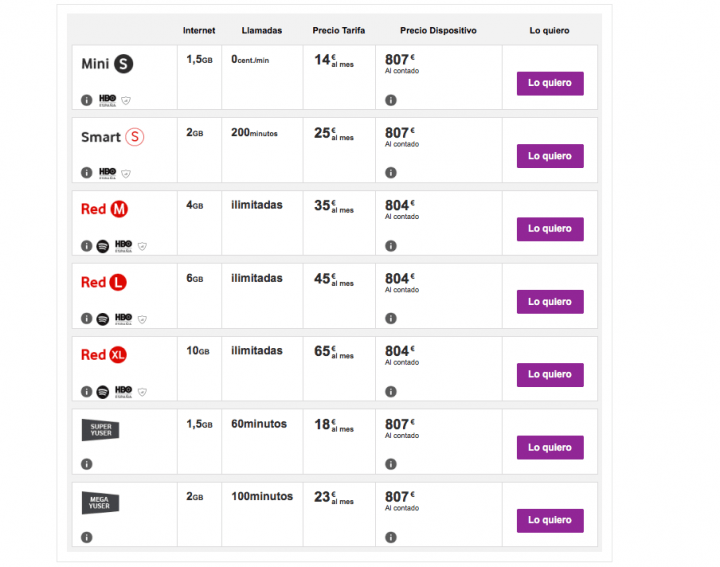Click device price info icon in Red XL row

coord(390,391)
